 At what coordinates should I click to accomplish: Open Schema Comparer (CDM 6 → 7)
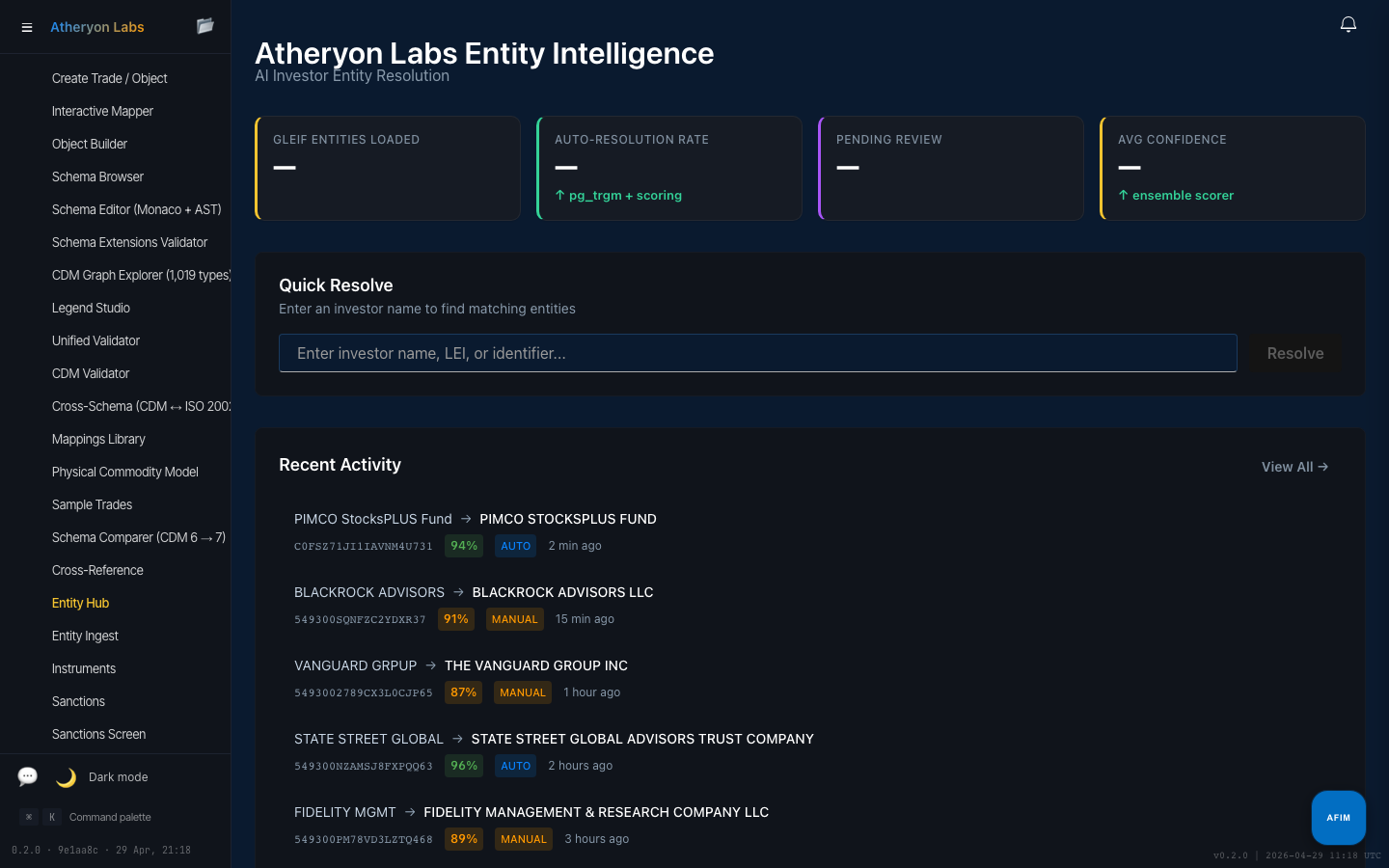click(x=139, y=537)
